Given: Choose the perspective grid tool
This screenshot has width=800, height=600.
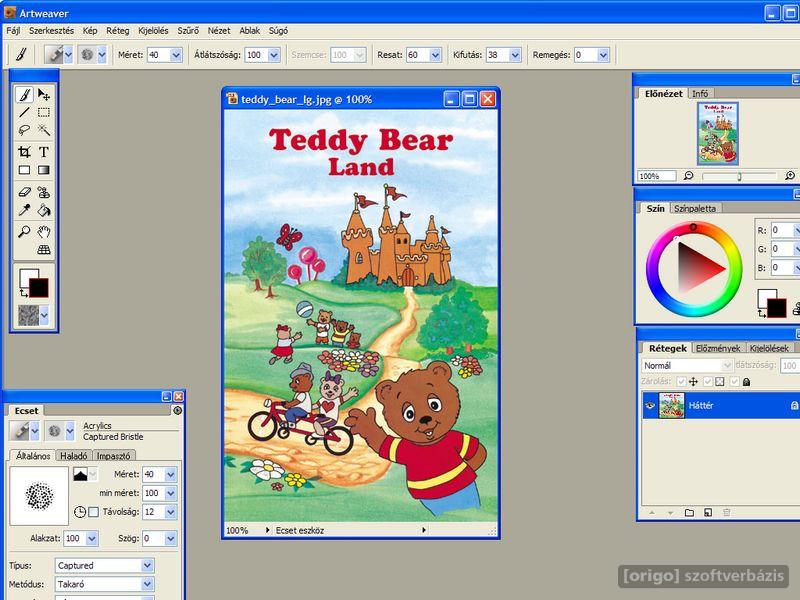Looking at the screenshot, I should [44, 250].
